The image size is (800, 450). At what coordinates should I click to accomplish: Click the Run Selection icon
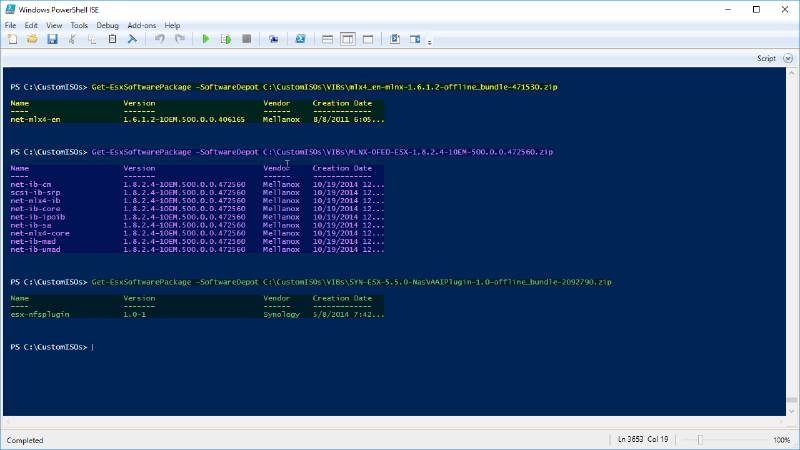click(x=226, y=39)
